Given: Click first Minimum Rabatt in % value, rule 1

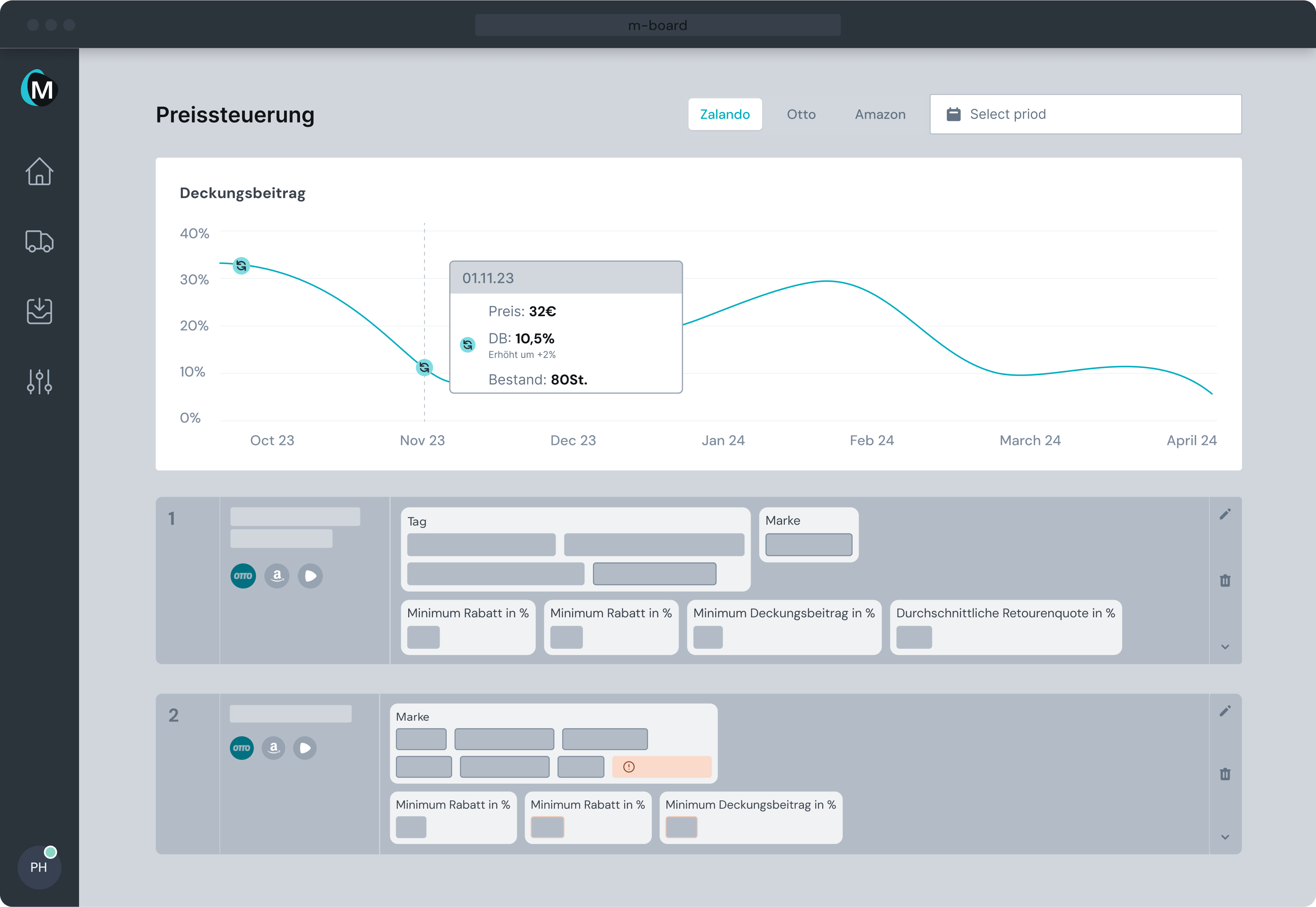Looking at the screenshot, I should click(x=423, y=637).
